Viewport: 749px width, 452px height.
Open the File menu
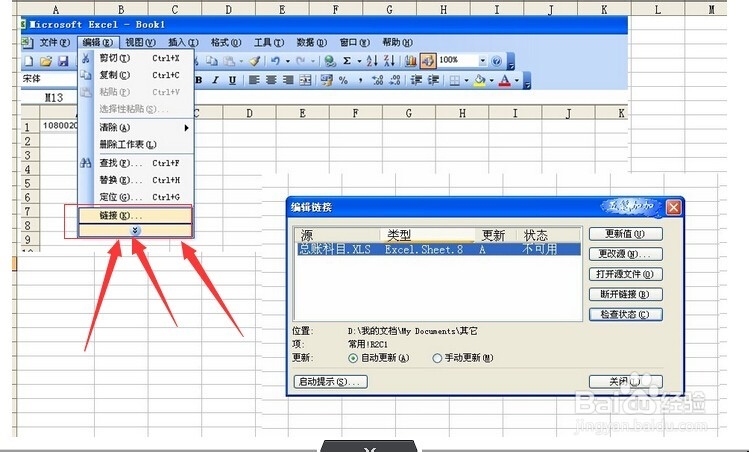(54, 43)
